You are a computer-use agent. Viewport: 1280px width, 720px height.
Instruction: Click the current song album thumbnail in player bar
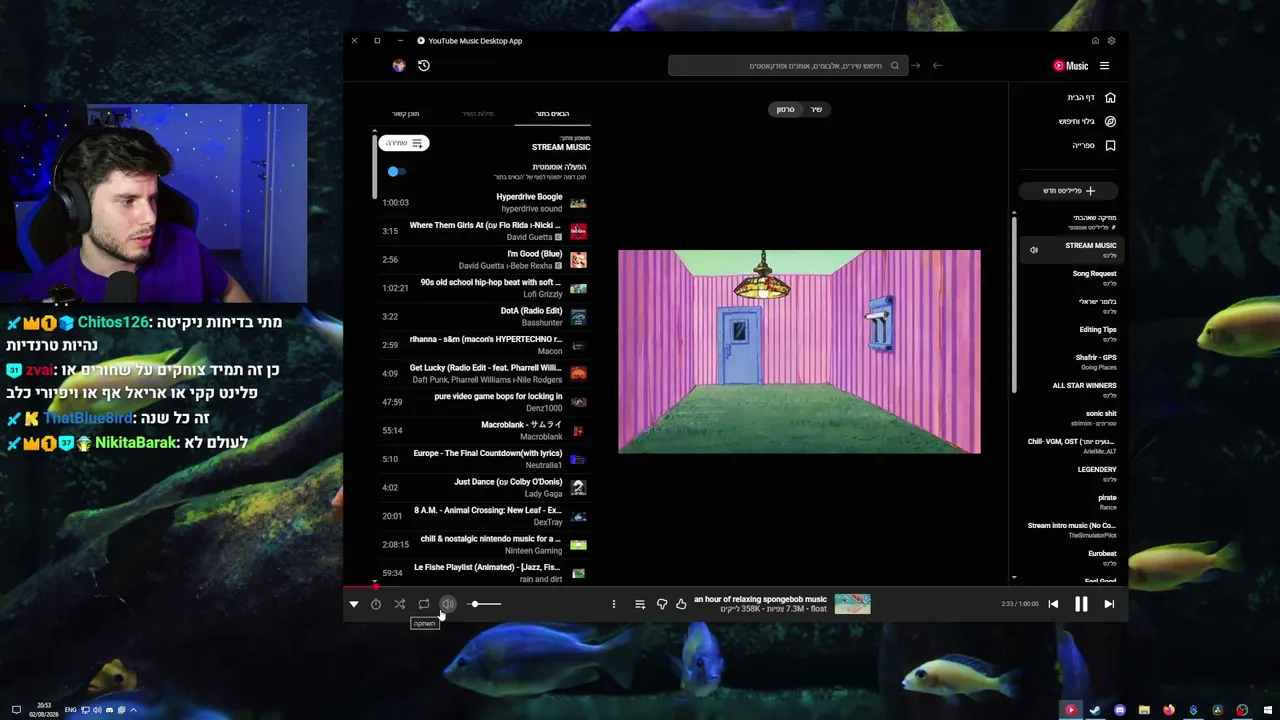click(853, 604)
